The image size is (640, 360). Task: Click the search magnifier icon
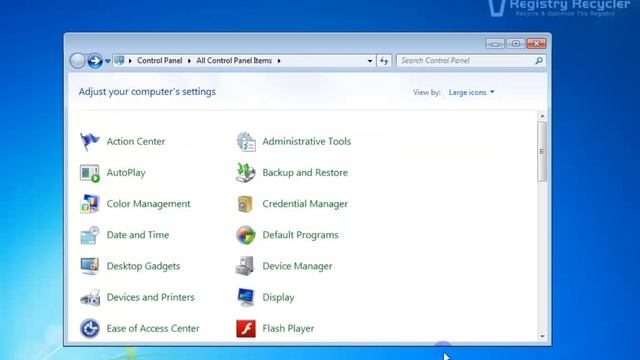pos(539,61)
